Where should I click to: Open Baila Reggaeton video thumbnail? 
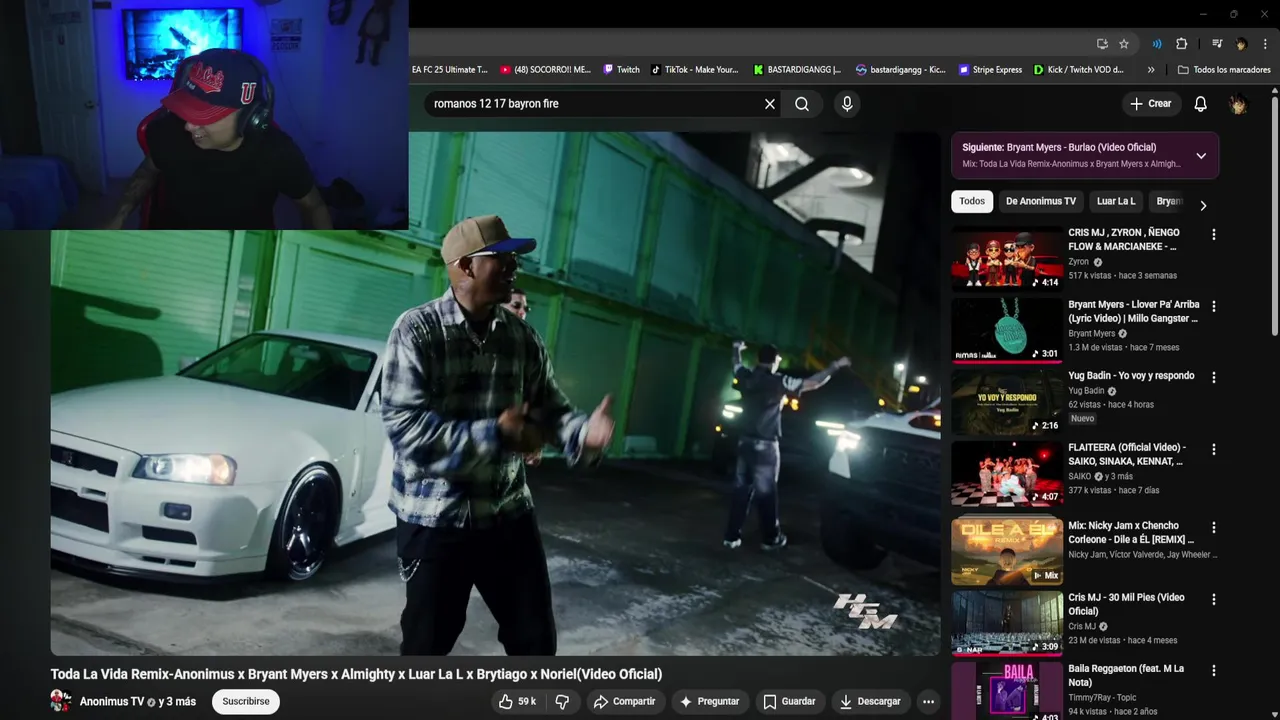coord(1007,691)
